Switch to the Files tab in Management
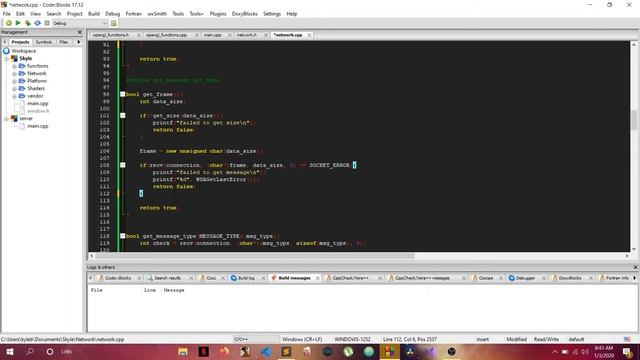 64,42
